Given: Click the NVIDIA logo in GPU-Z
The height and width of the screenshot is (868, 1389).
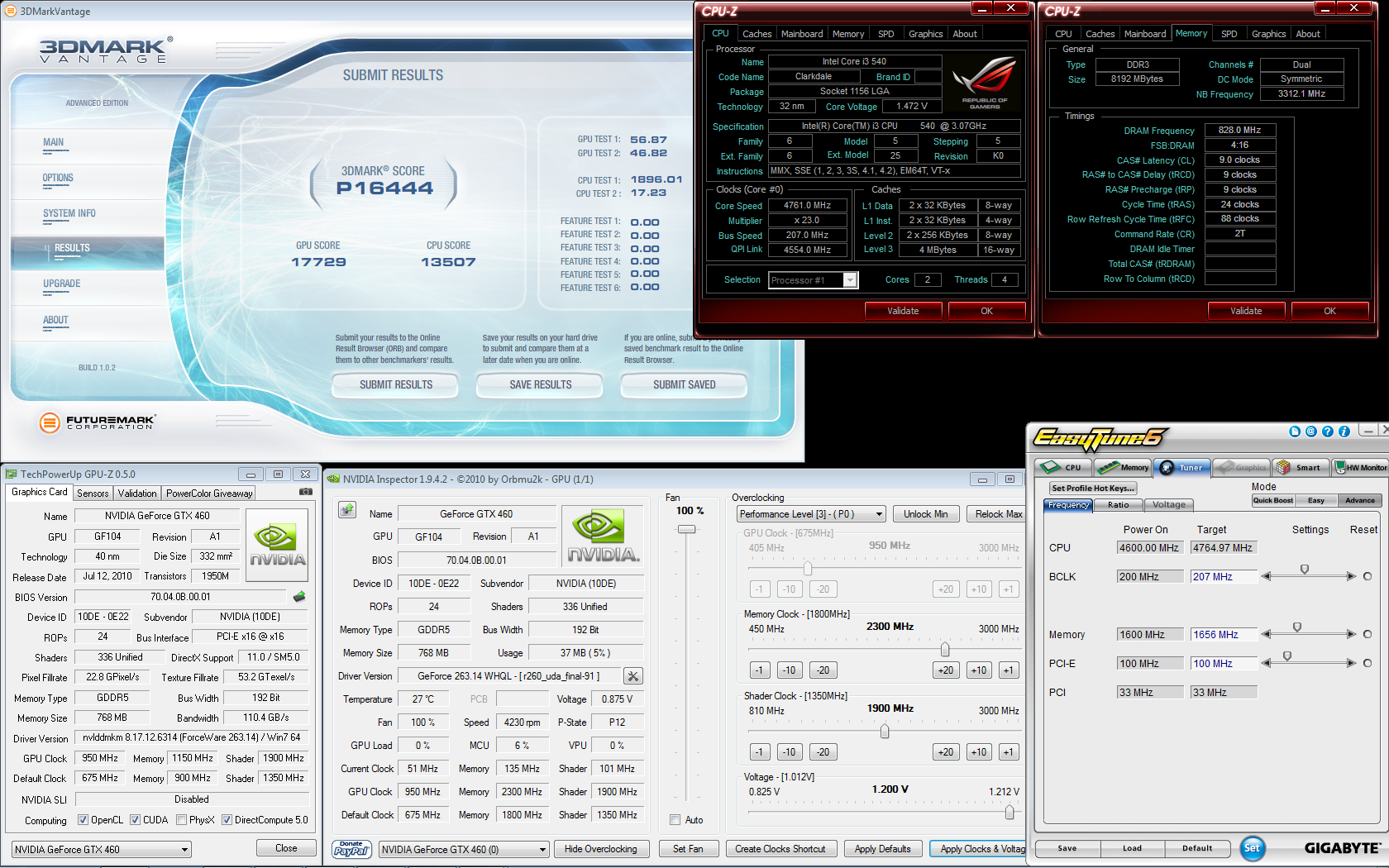Looking at the screenshot, I should (x=278, y=543).
